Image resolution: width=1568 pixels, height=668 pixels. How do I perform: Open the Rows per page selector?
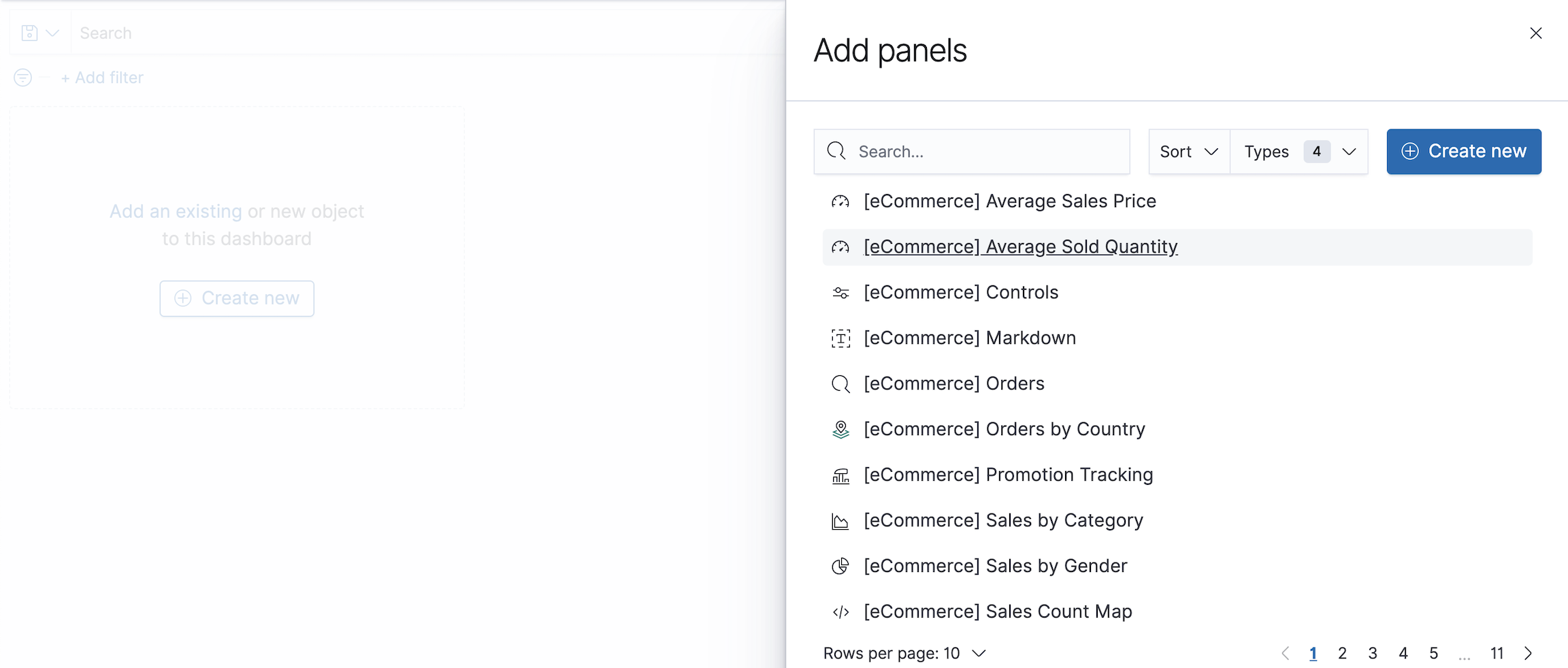click(905, 652)
